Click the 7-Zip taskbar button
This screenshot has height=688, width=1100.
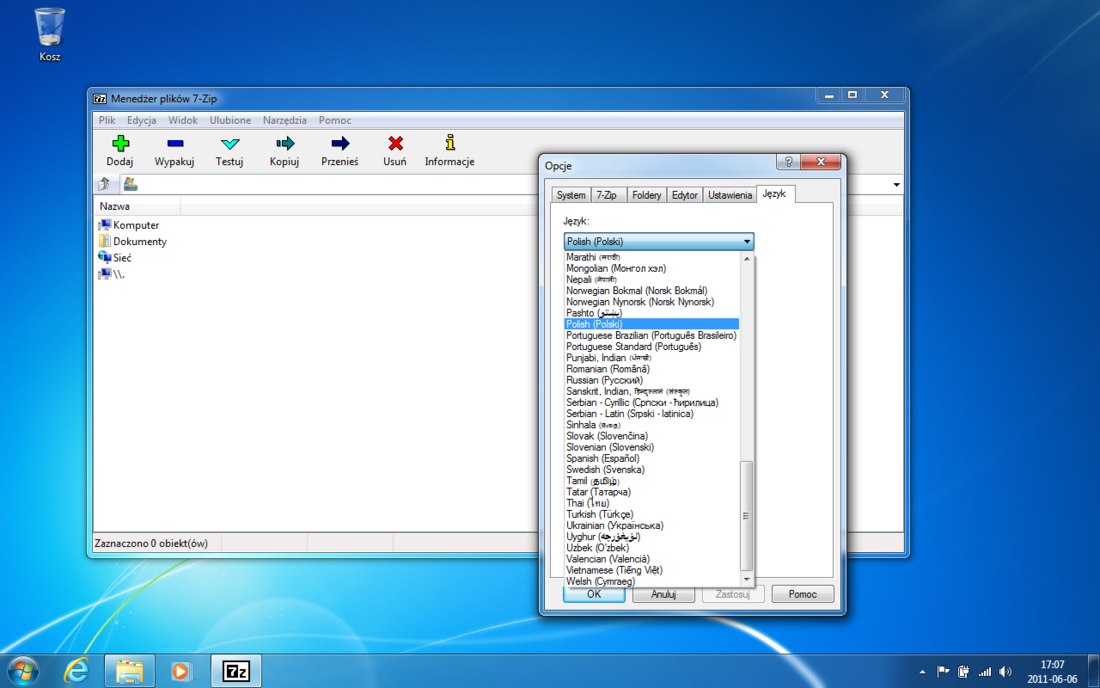click(236, 671)
